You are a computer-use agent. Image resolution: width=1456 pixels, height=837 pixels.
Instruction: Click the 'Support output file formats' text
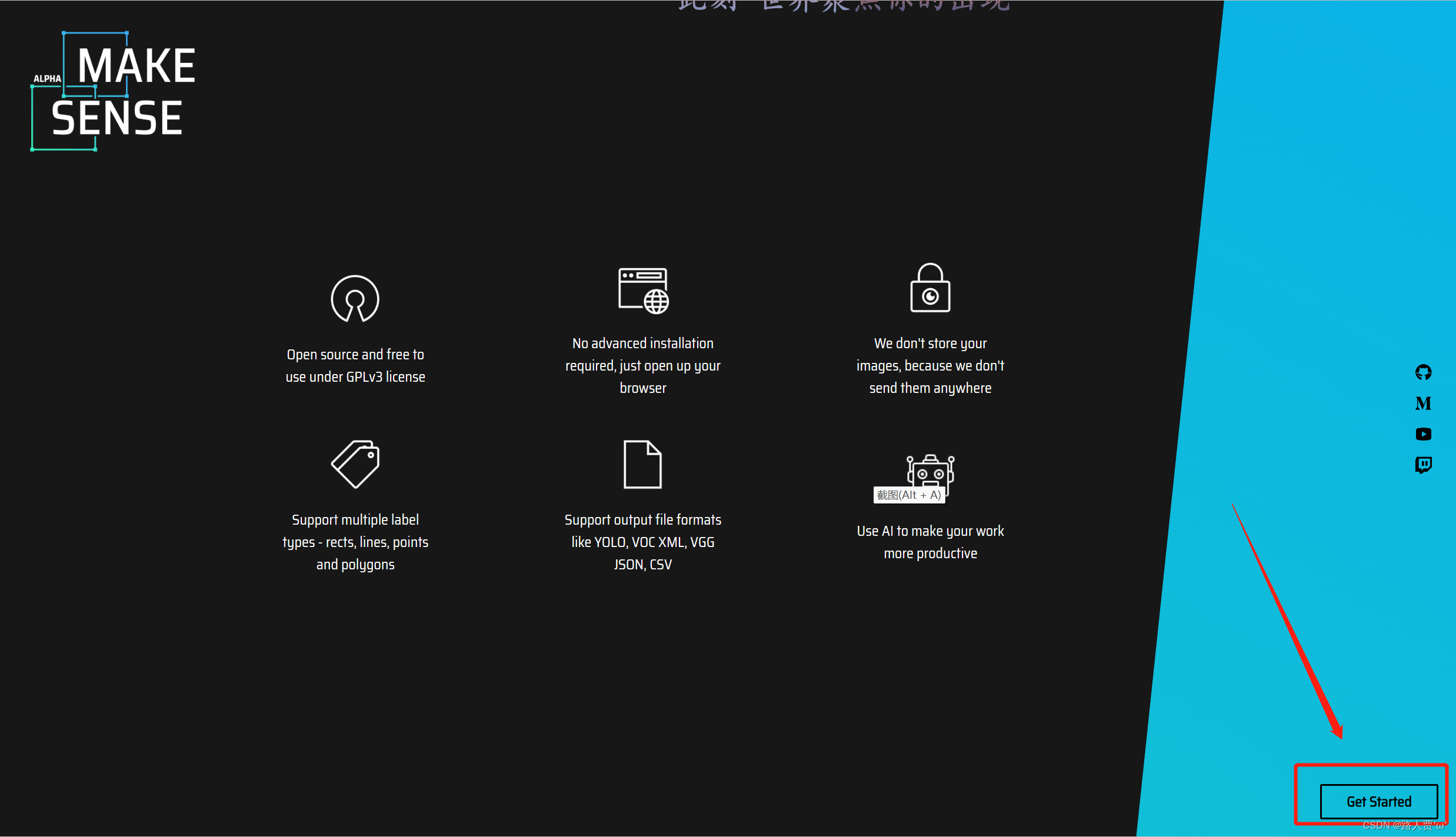point(643,542)
